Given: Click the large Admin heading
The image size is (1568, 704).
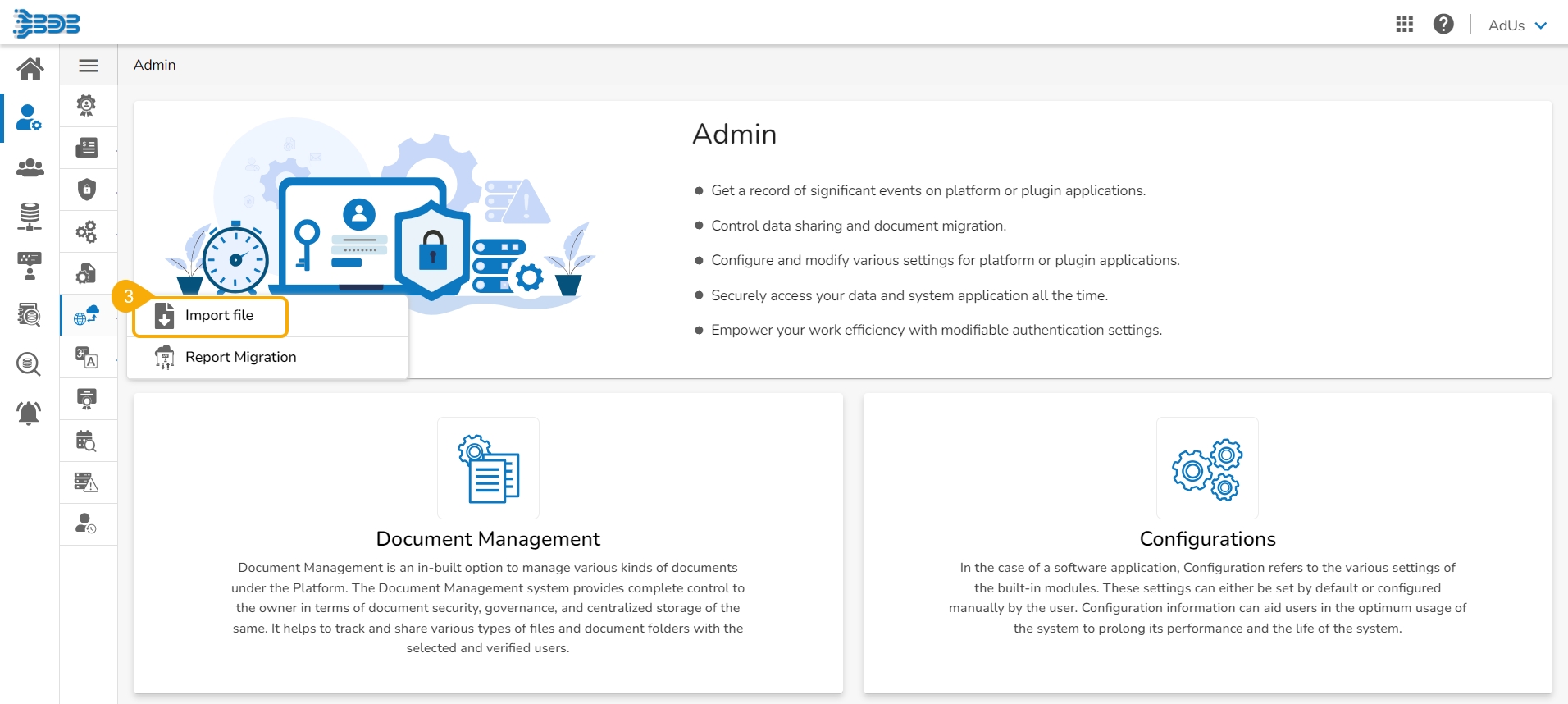Looking at the screenshot, I should [735, 134].
